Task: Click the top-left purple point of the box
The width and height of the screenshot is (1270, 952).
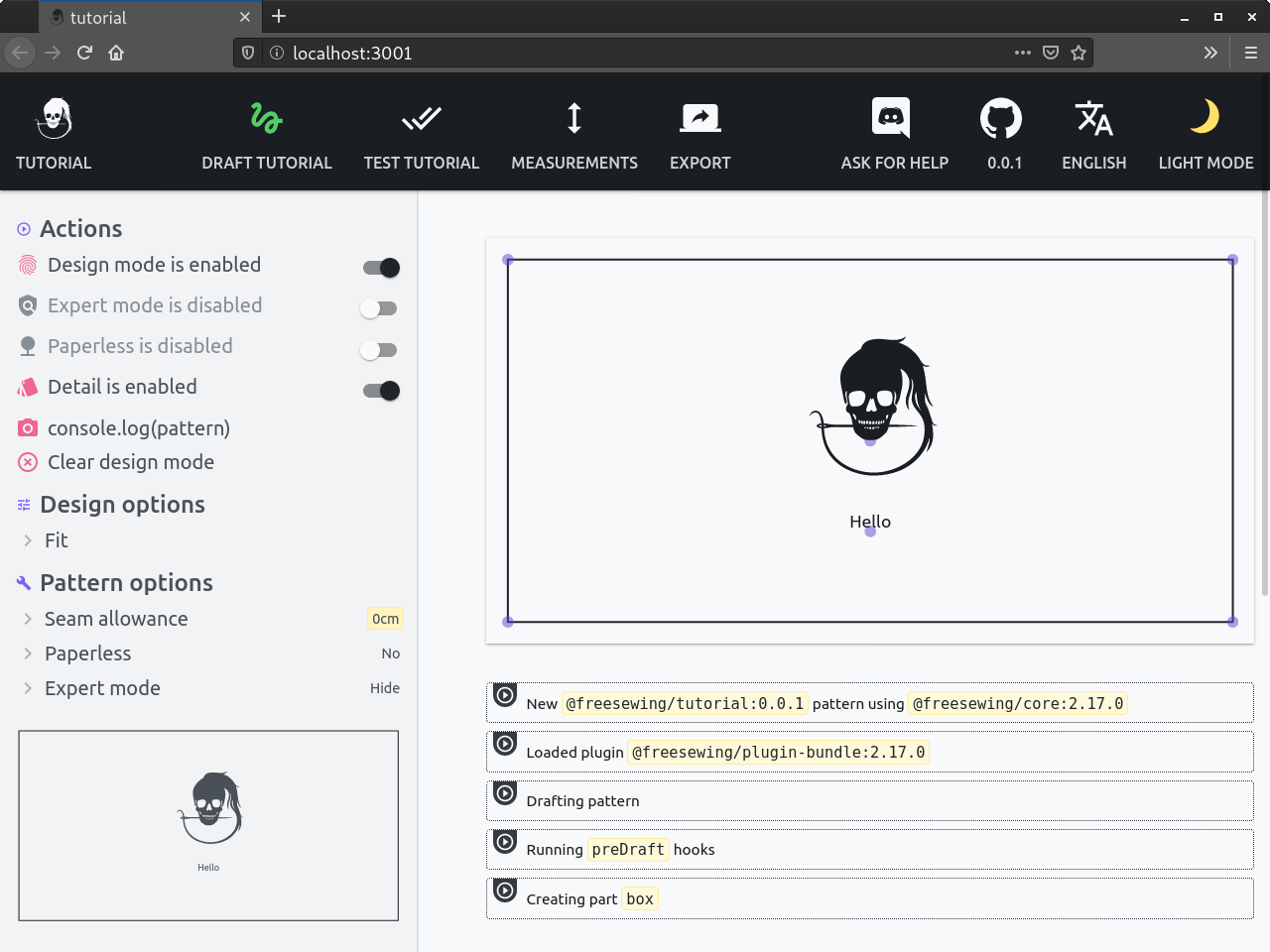Action: pos(508,260)
